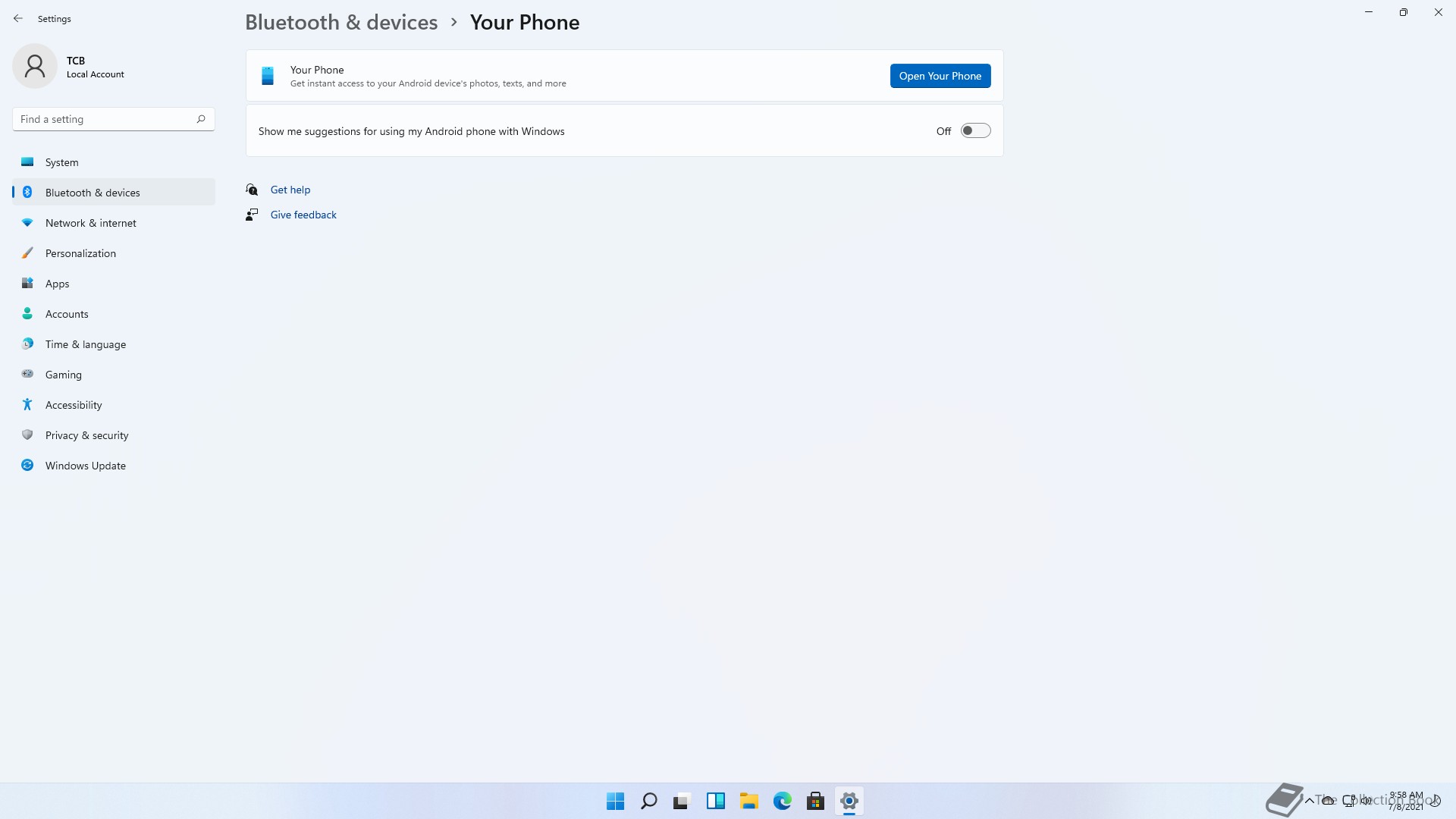Viewport: 1456px width, 819px height.
Task: Launch Microsoft Edge from the taskbar
Action: (782, 801)
